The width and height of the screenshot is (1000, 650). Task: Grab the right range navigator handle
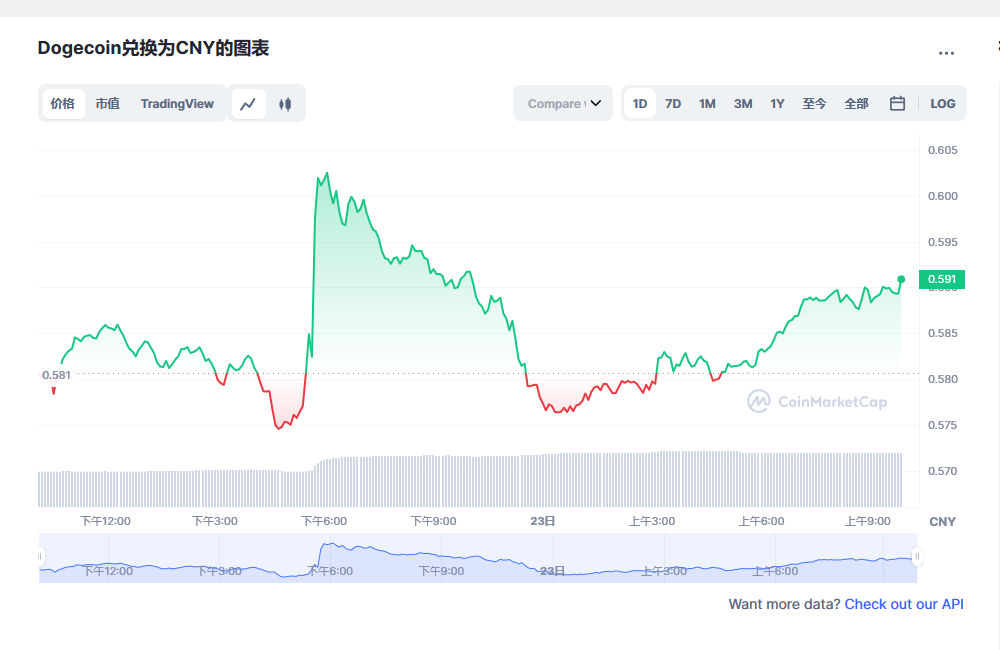(x=917, y=557)
